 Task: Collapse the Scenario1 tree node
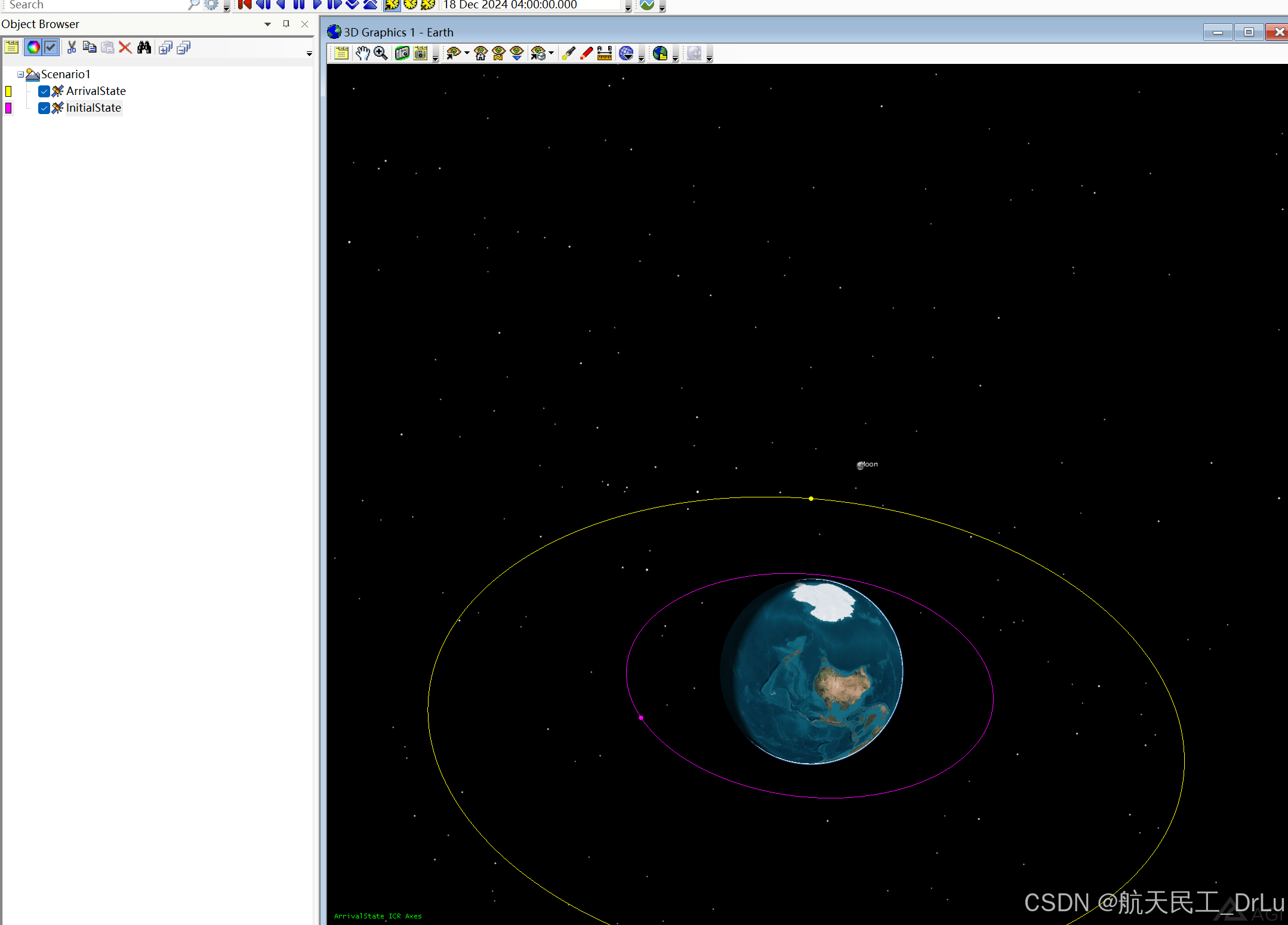[20, 75]
